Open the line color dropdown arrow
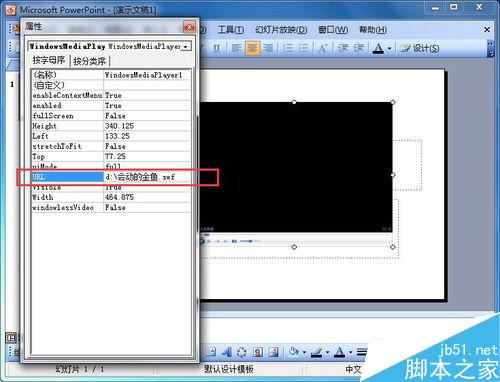Image resolution: width=500 pixels, height=382 pixels. pos(327,352)
